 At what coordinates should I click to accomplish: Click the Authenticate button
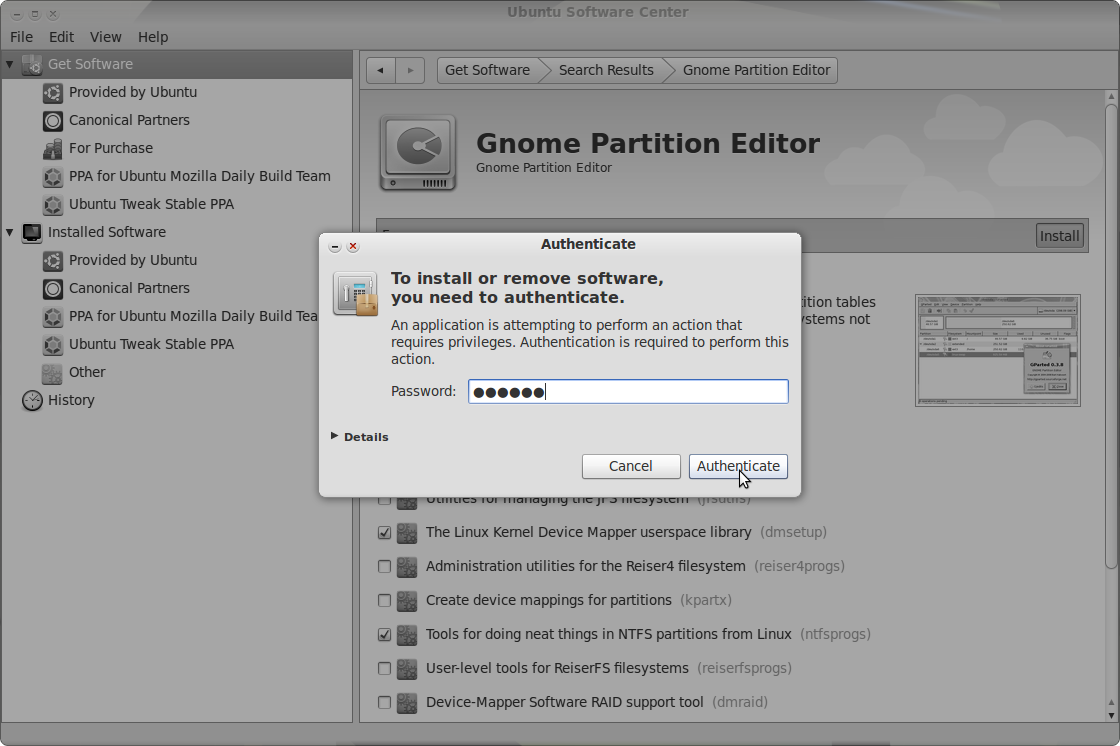click(x=739, y=467)
